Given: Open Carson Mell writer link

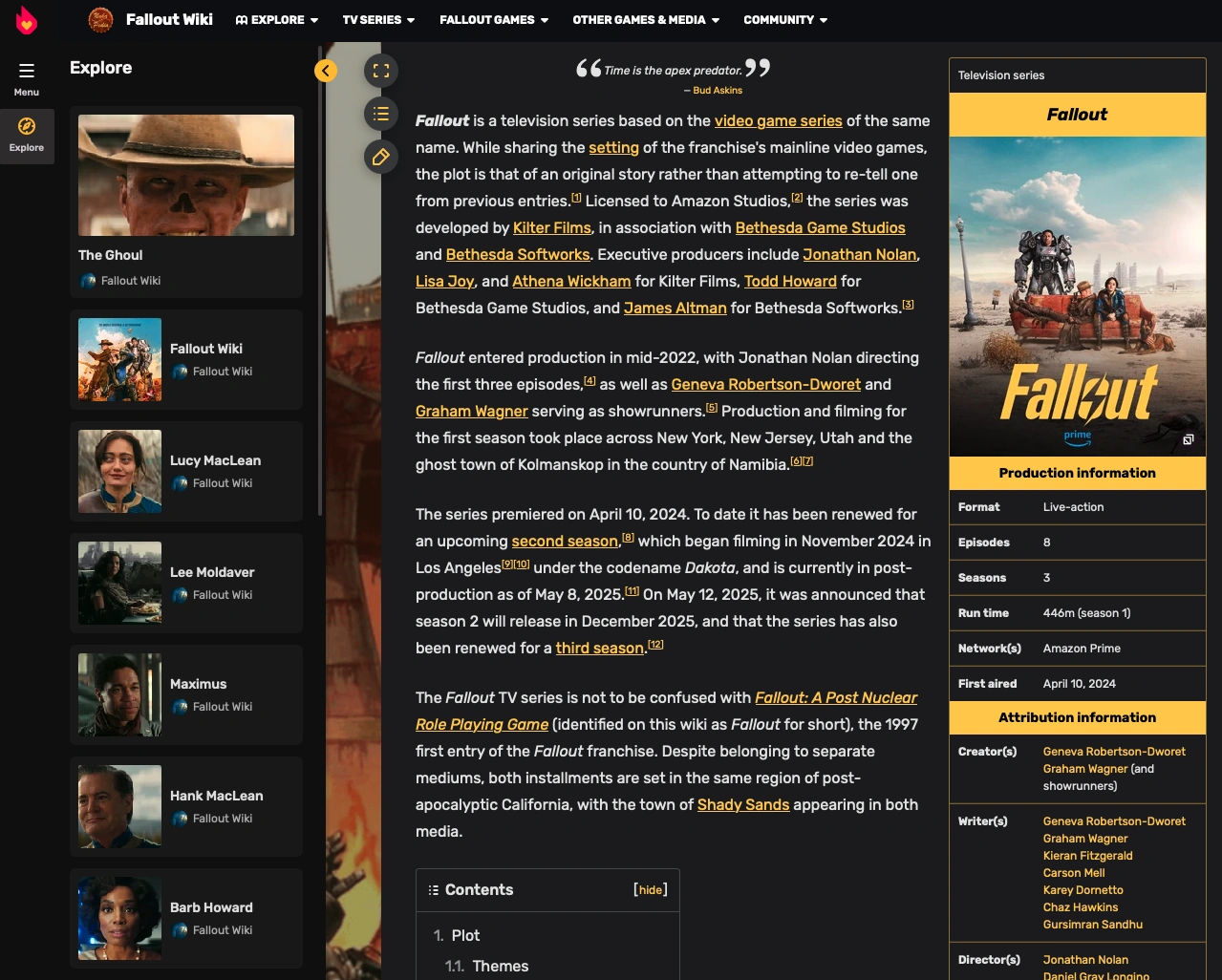Looking at the screenshot, I should coord(1074,873).
